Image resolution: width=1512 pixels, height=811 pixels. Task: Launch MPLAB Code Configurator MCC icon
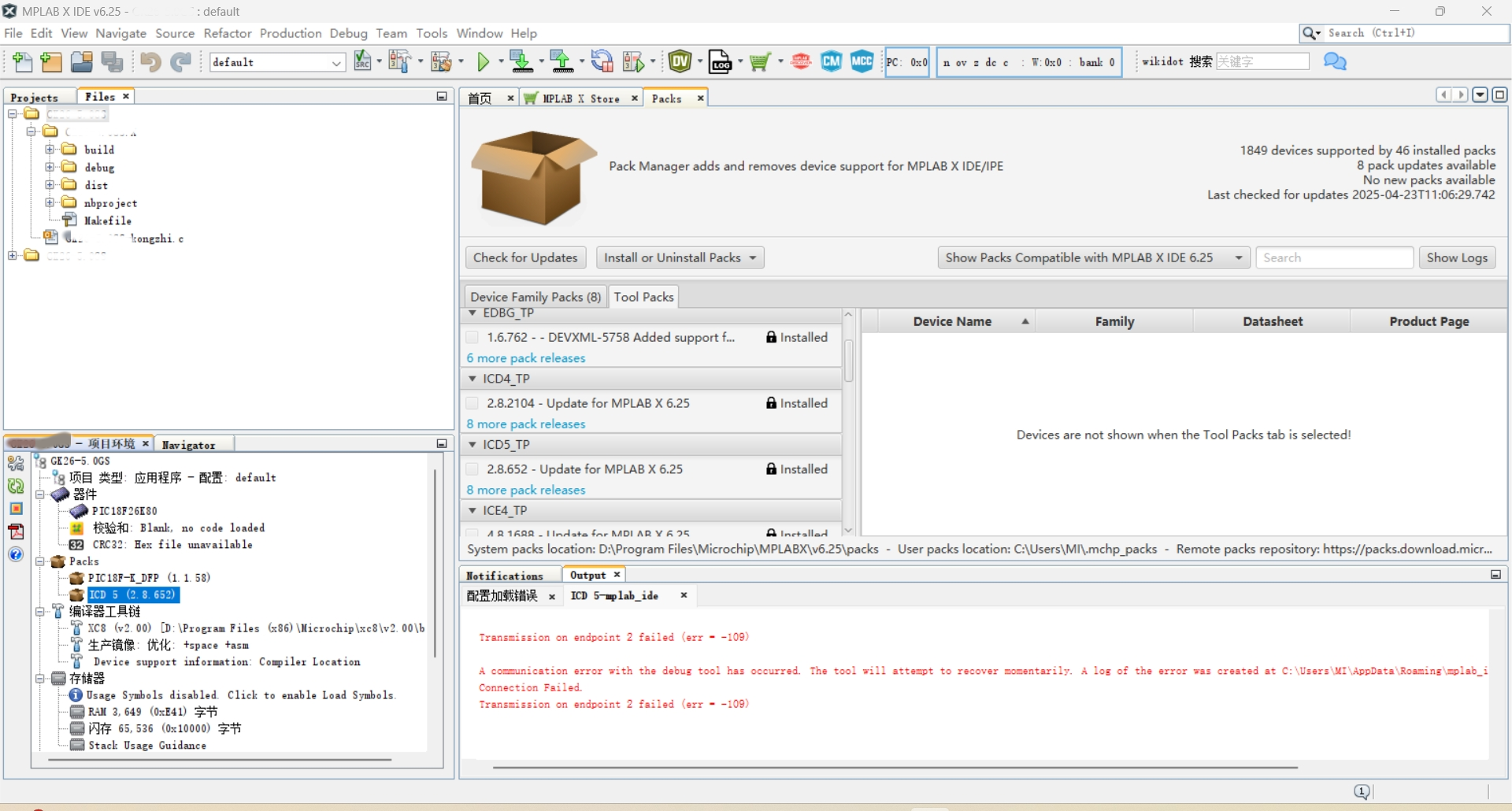tap(862, 61)
